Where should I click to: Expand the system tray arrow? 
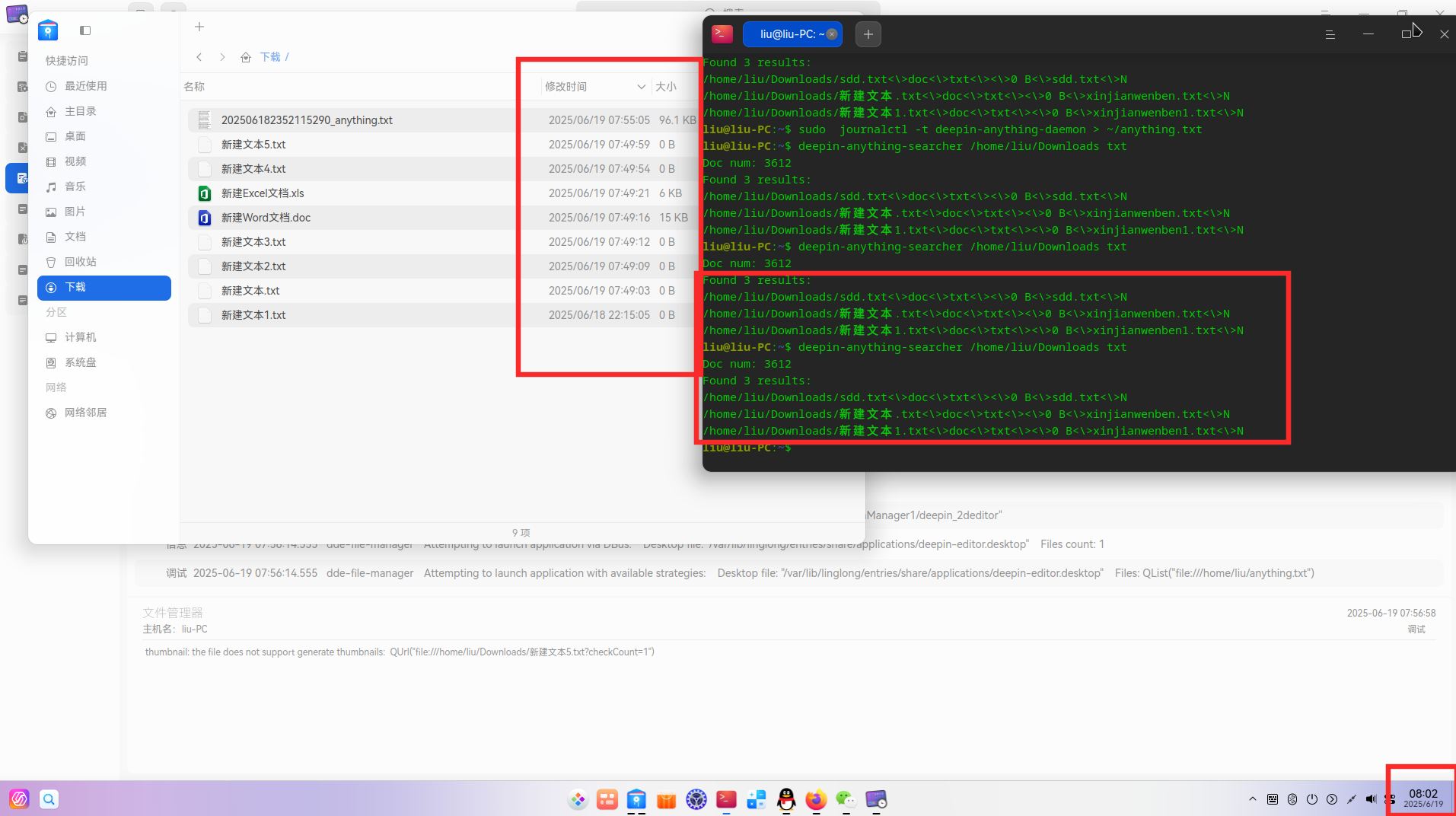tap(1253, 799)
